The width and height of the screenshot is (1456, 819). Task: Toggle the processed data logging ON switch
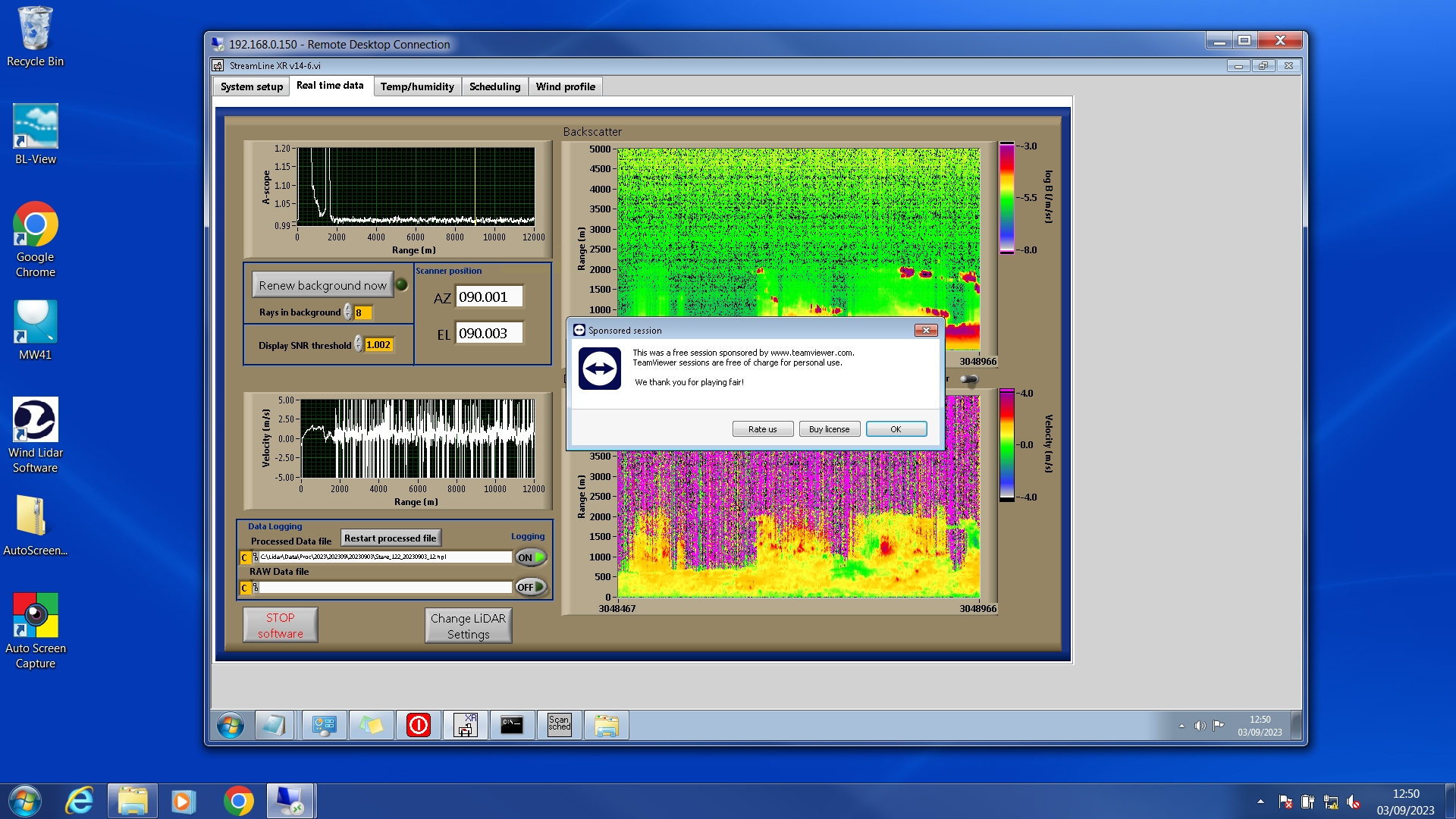click(531, 557)
